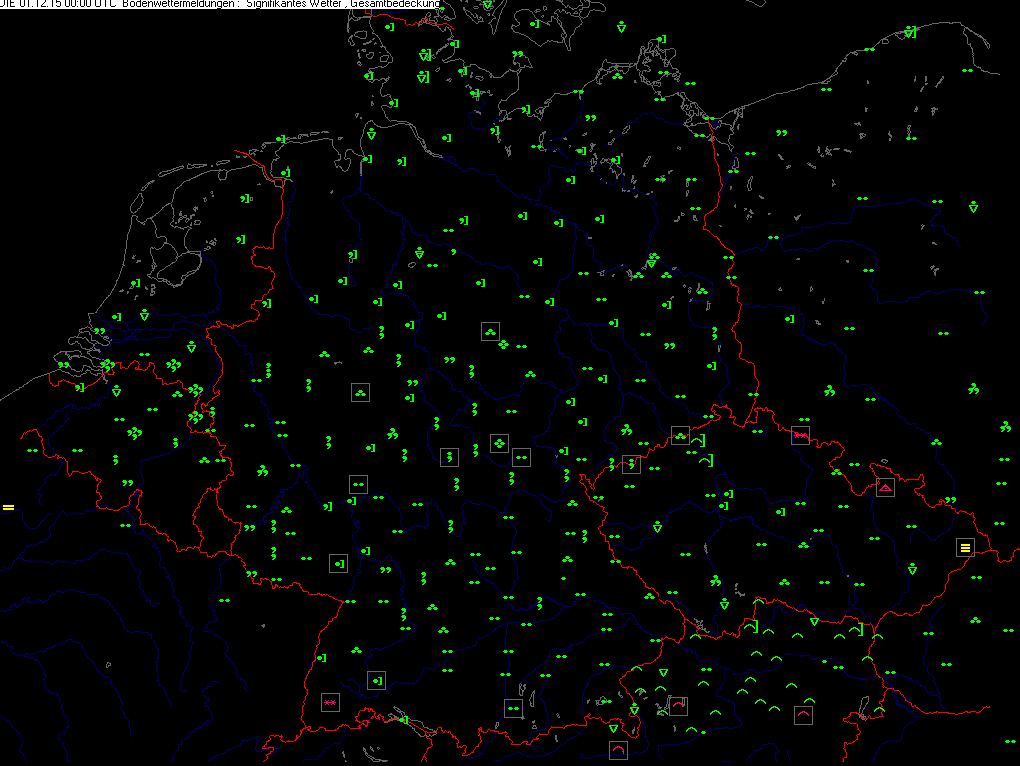Click the northernmost boxed three-dot rain symbol
The height and width of the screenshot is (766, 1020).
(490, 331)
